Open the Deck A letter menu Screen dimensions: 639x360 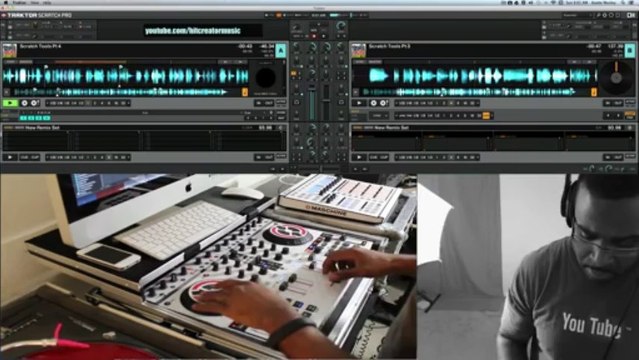(280, 51)
